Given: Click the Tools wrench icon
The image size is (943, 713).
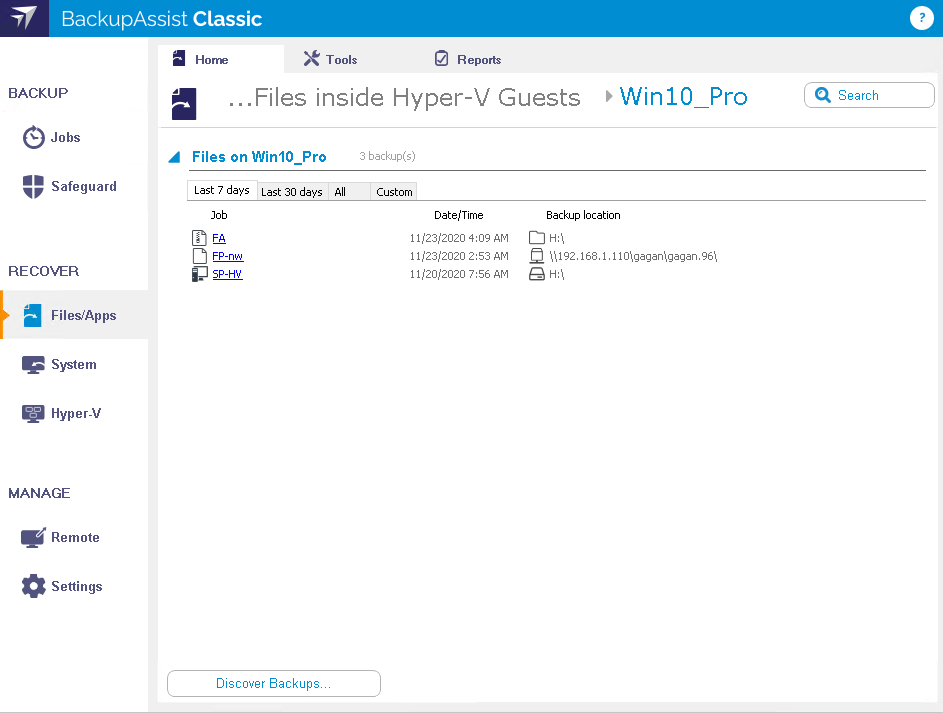Looking at the screenshot, I should point(312,58).
